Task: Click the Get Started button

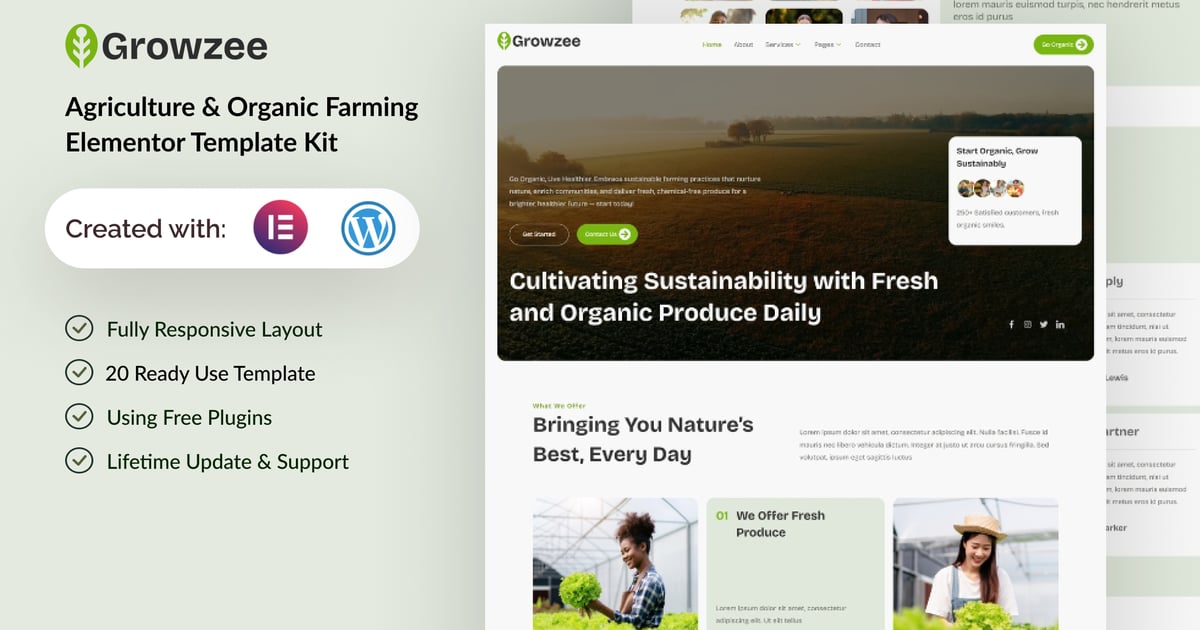Action: (538, 234)
